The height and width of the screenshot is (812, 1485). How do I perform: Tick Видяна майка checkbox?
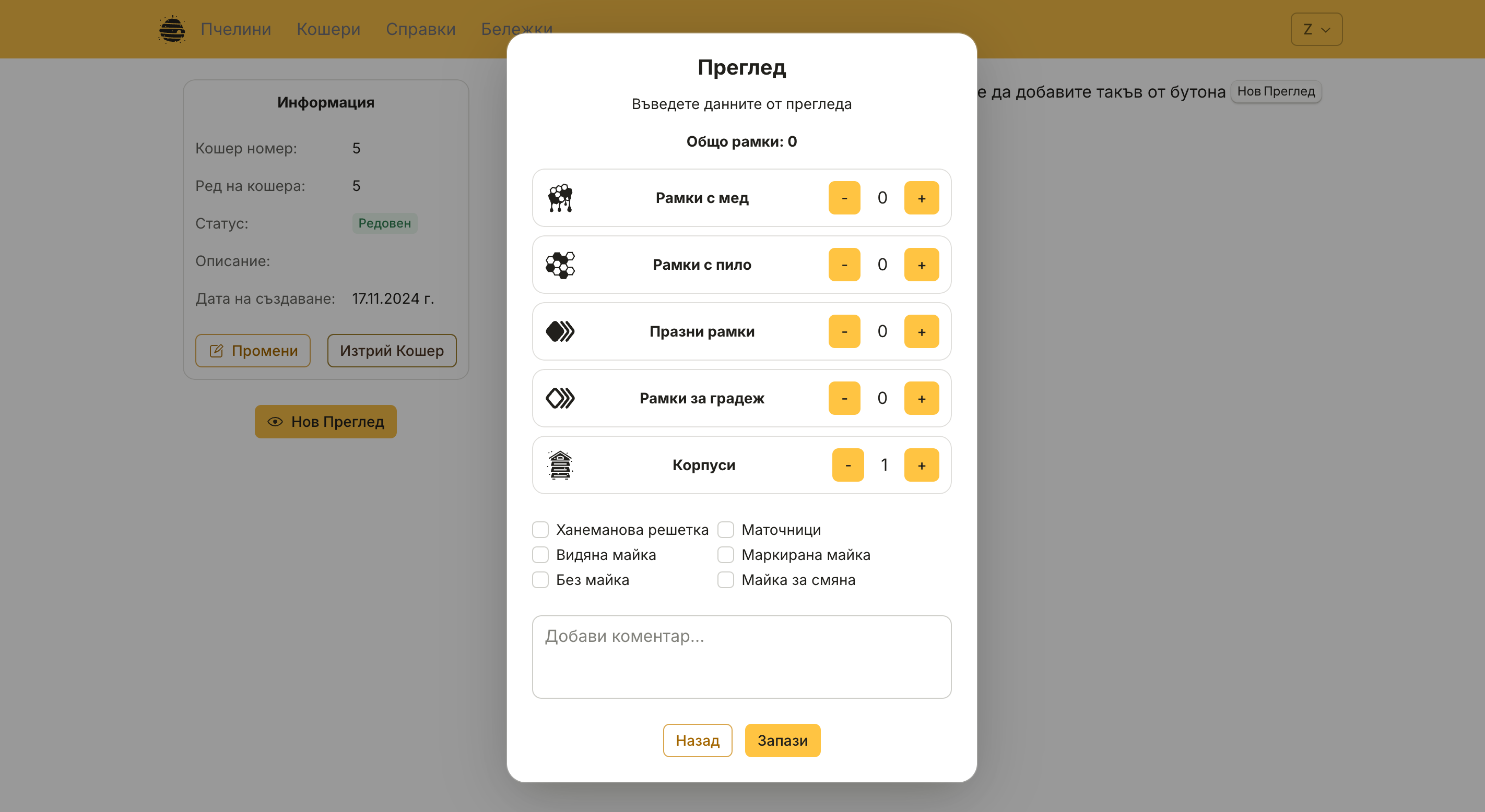[x=540, y=555]
